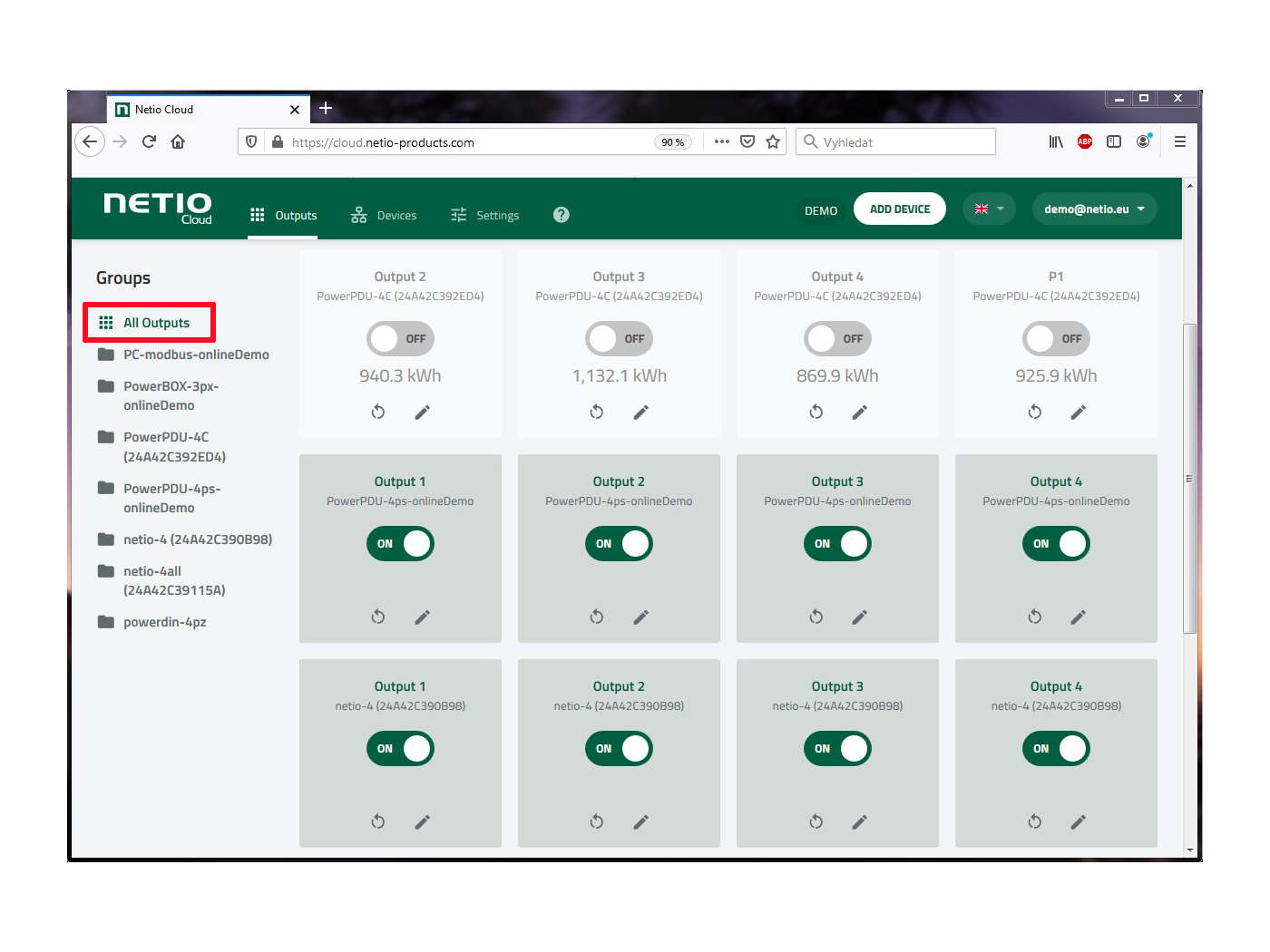Switch off Output 4 of PowerPDU-4ps-onlineDemo

tap(1057, 544)
